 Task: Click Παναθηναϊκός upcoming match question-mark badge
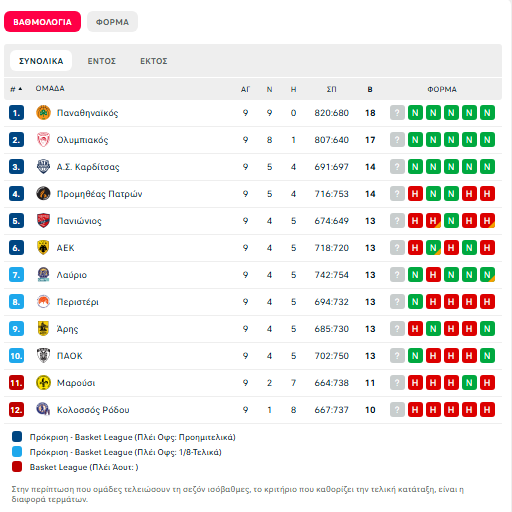point(397,113)
